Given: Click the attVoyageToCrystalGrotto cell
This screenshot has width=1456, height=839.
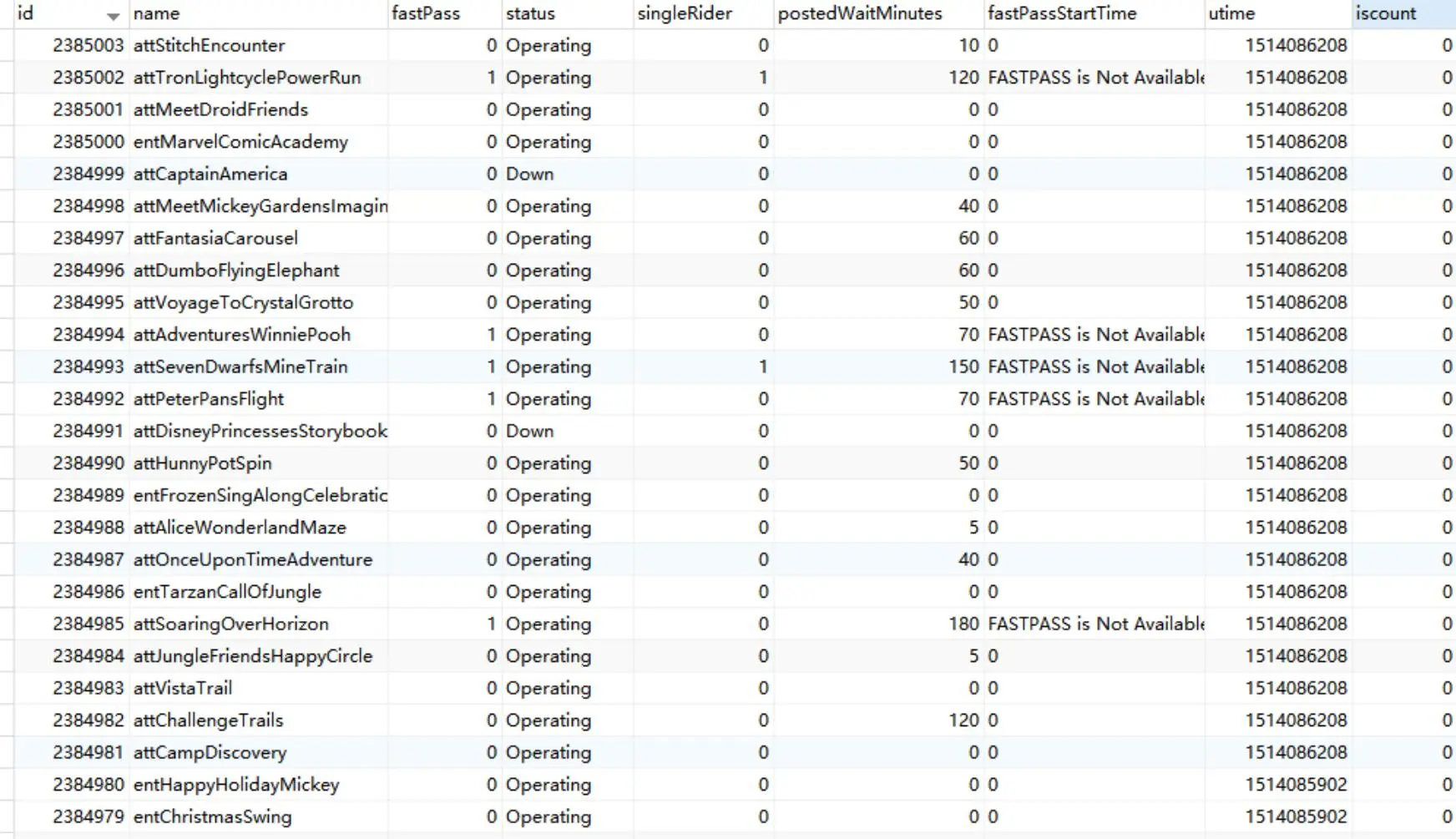Looking at the screenshot, I should 259,302.
